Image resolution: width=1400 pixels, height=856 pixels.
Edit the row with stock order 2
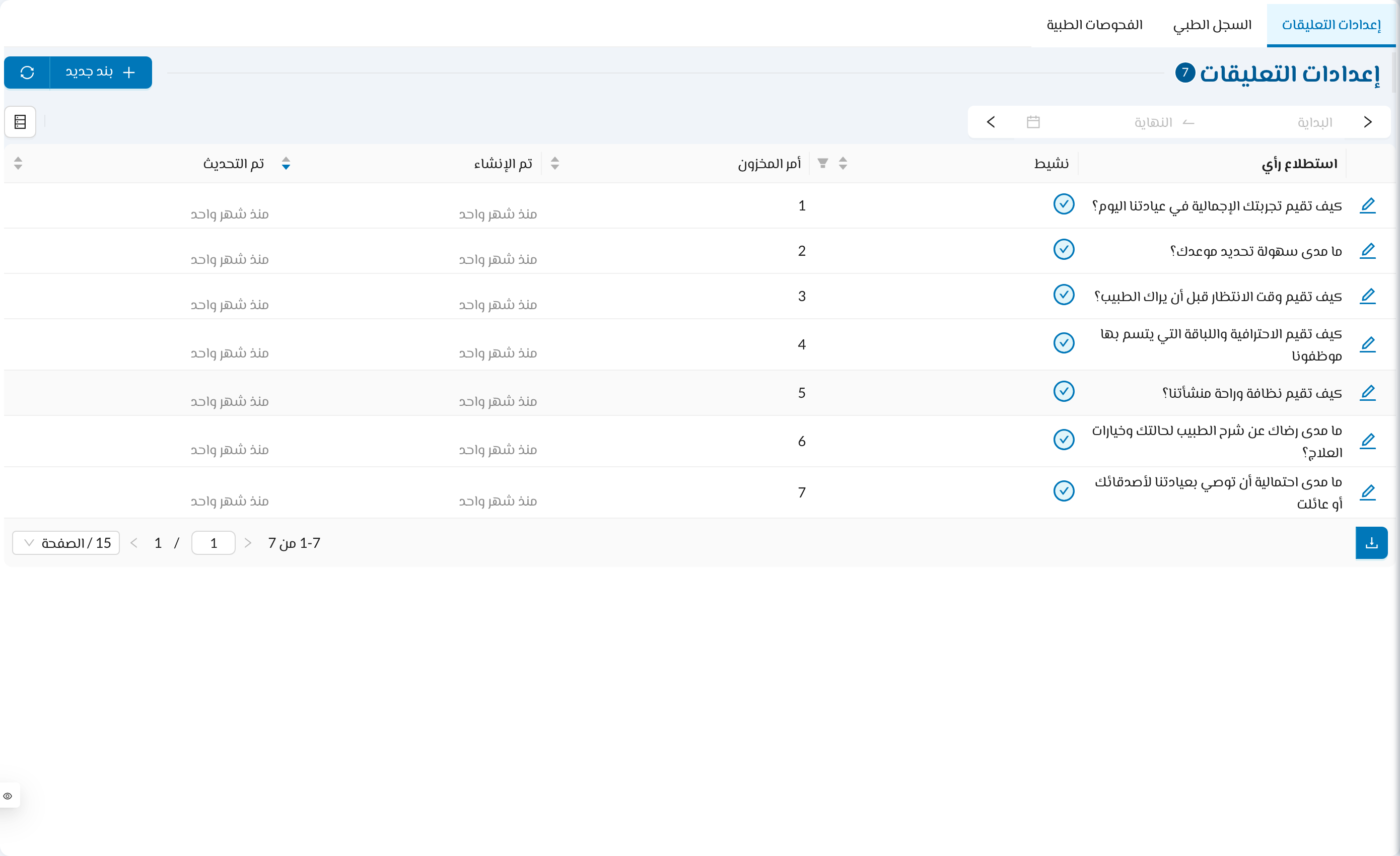tap(1368, 250)
